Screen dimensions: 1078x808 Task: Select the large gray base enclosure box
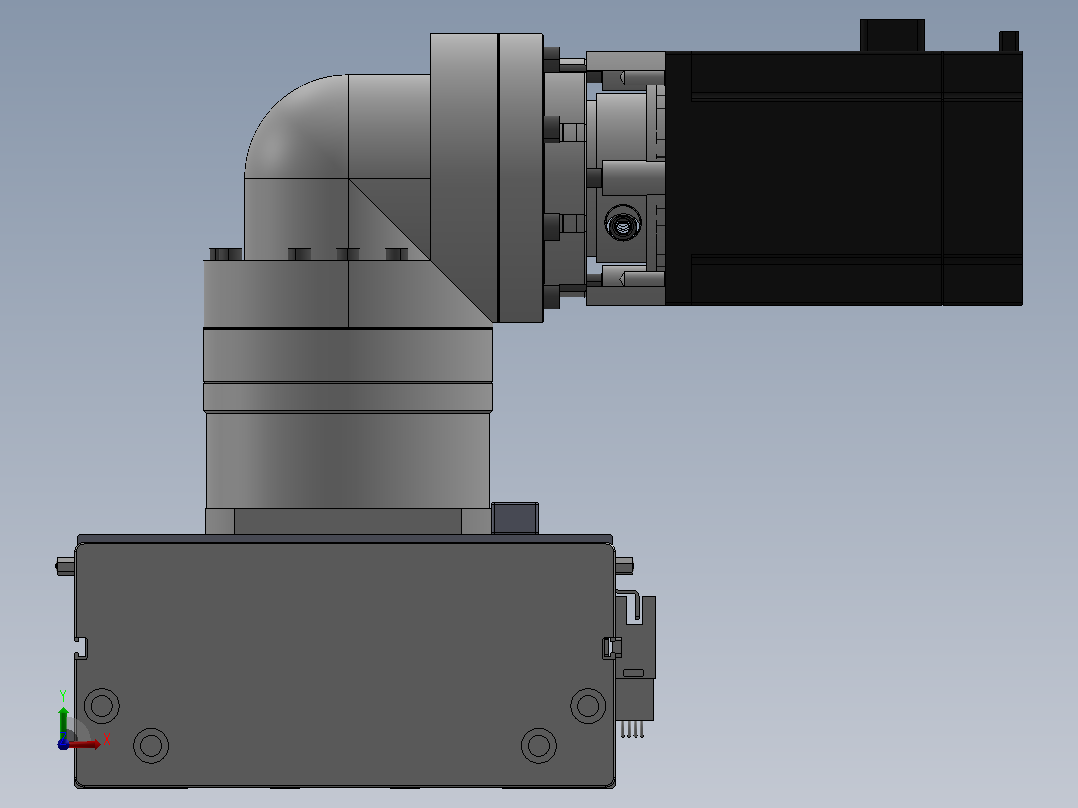tap(345, 664)
